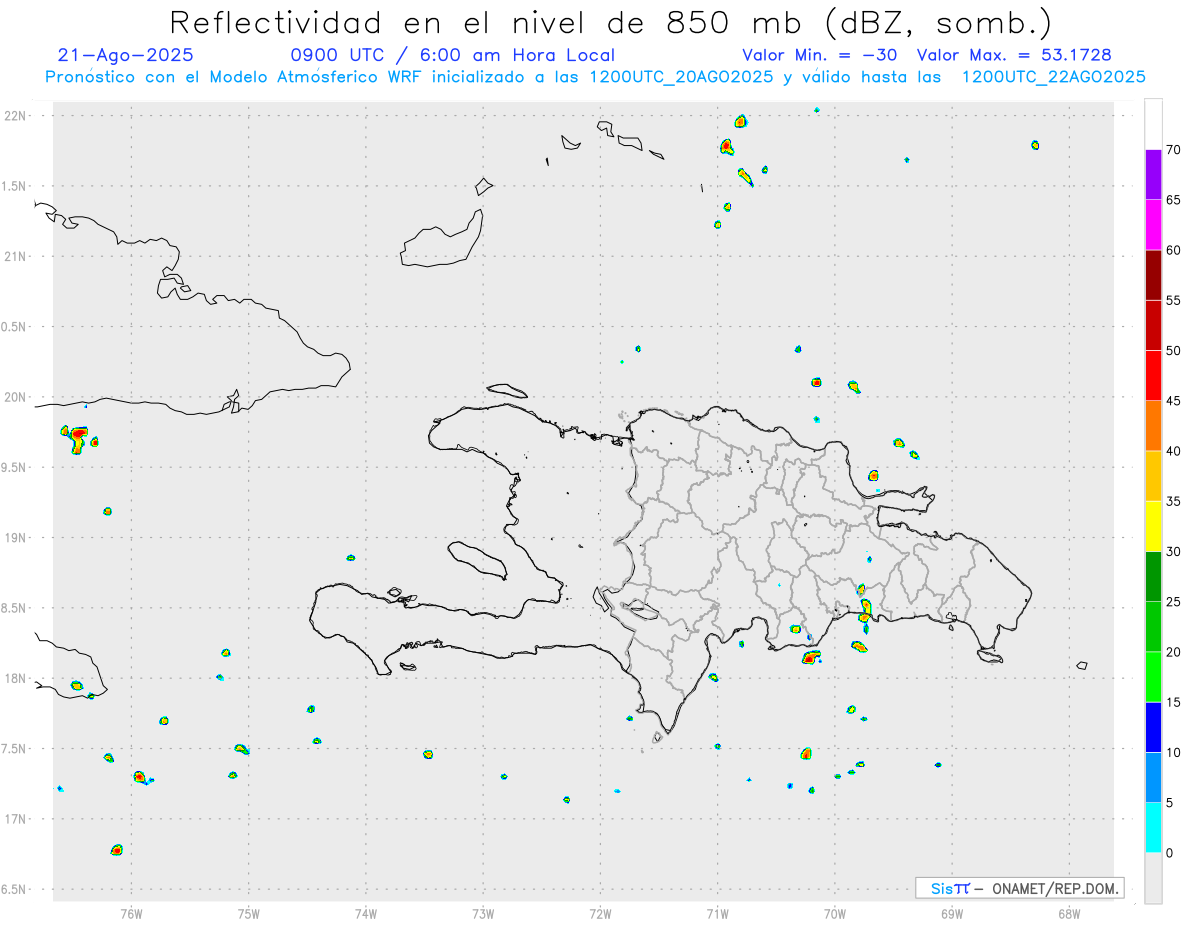
Task: Click the '74W' longitude label
Action: [366, 913]
